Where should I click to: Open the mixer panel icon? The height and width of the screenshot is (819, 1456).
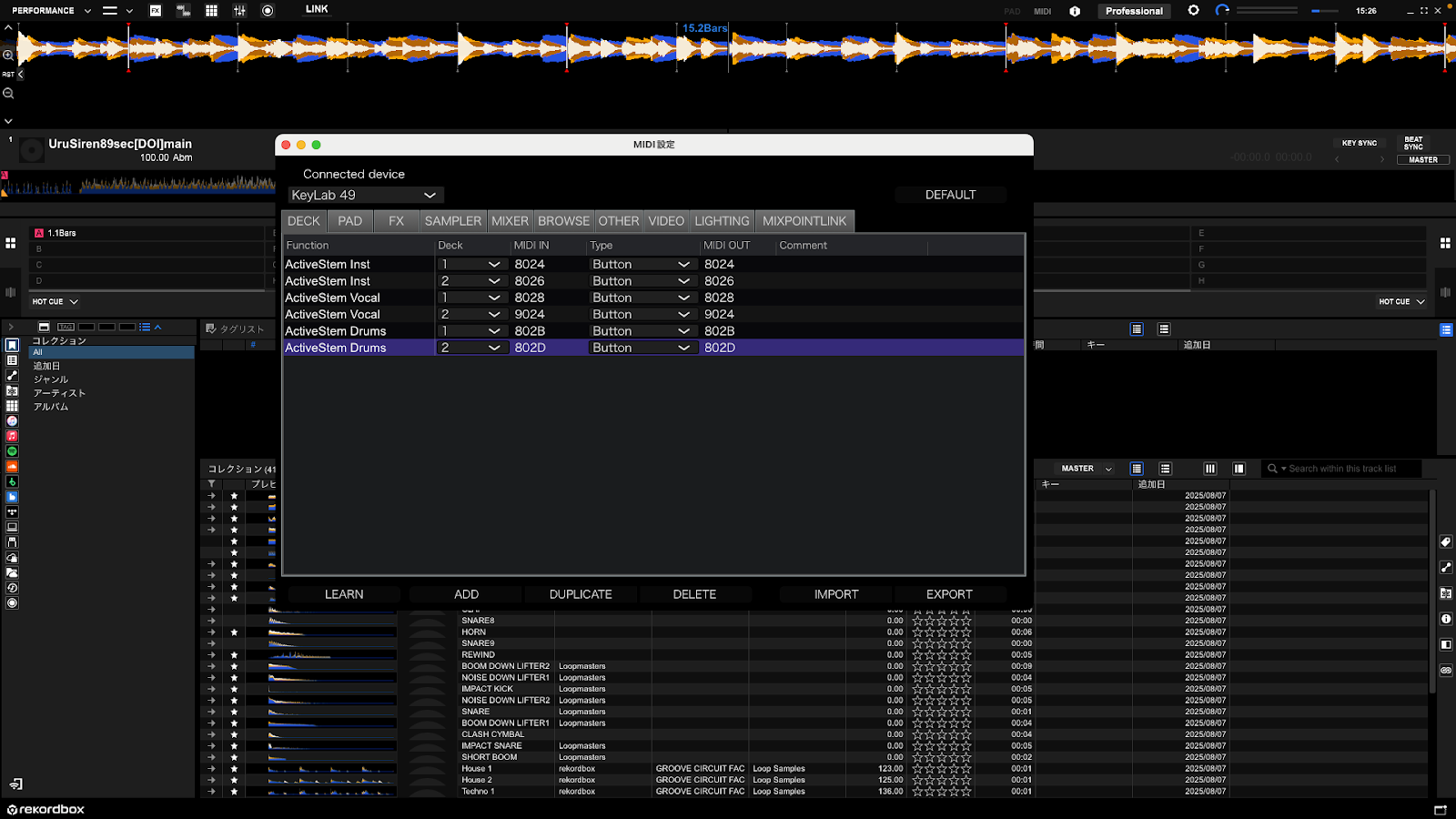coord(239,11)
